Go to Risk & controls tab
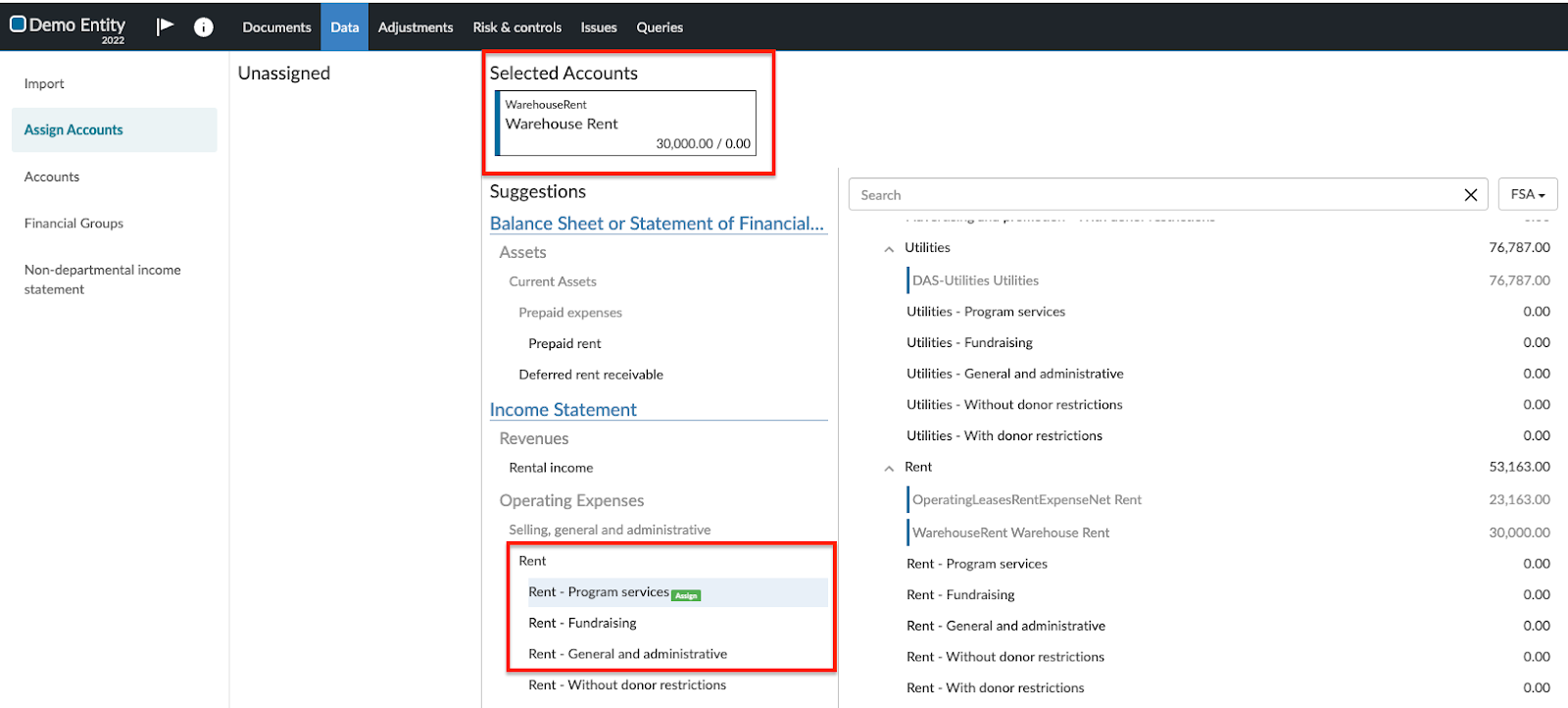Viewport: 1568px width, 708px height. (x=516, y=27)
